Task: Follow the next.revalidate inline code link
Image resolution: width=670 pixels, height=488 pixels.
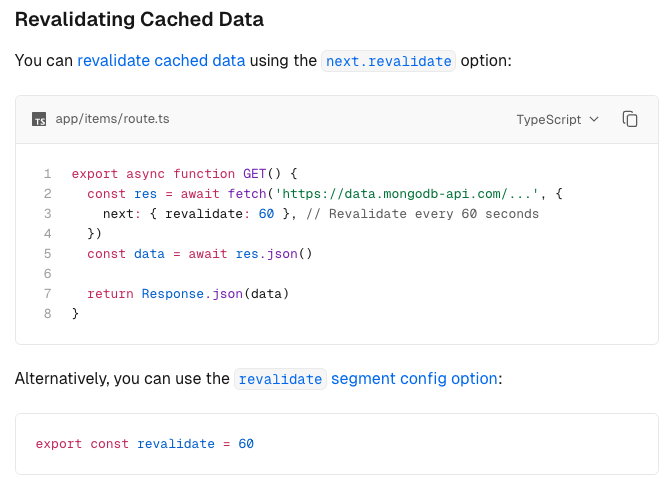Action: pyautogui.click(x=389, y=60)
